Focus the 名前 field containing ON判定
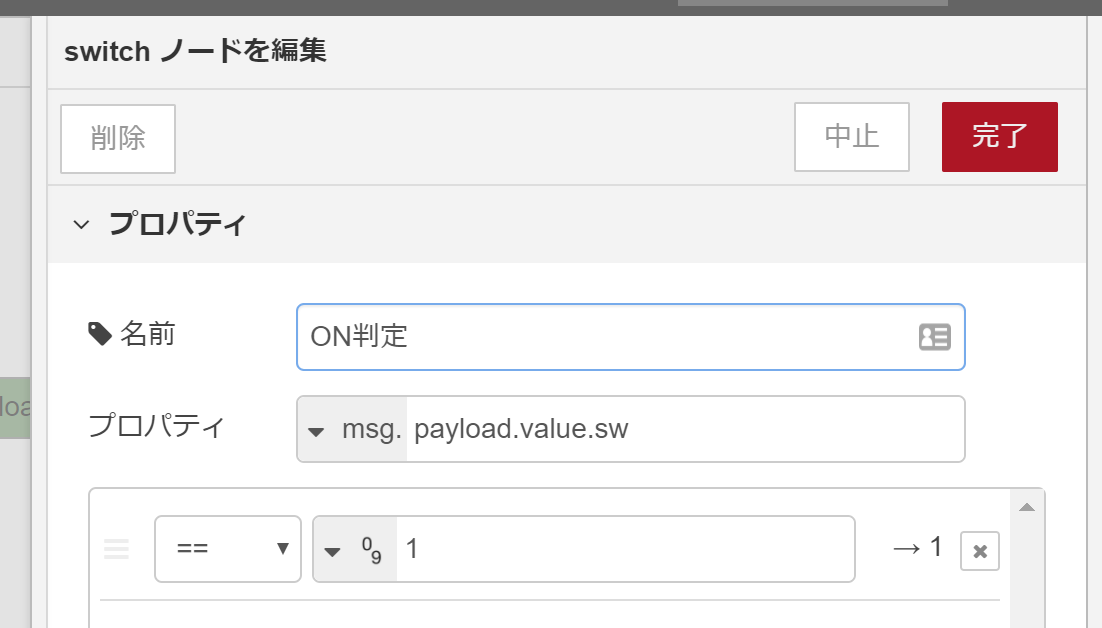The width and height of the screenshot is (1102, 628). (x=600, y=337)
